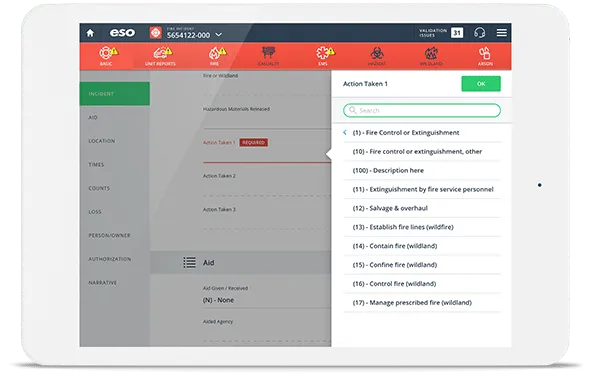Expand incident 5654122-000 dropdown
Screen dimensions: 602x376
click(x=219, y=35)
